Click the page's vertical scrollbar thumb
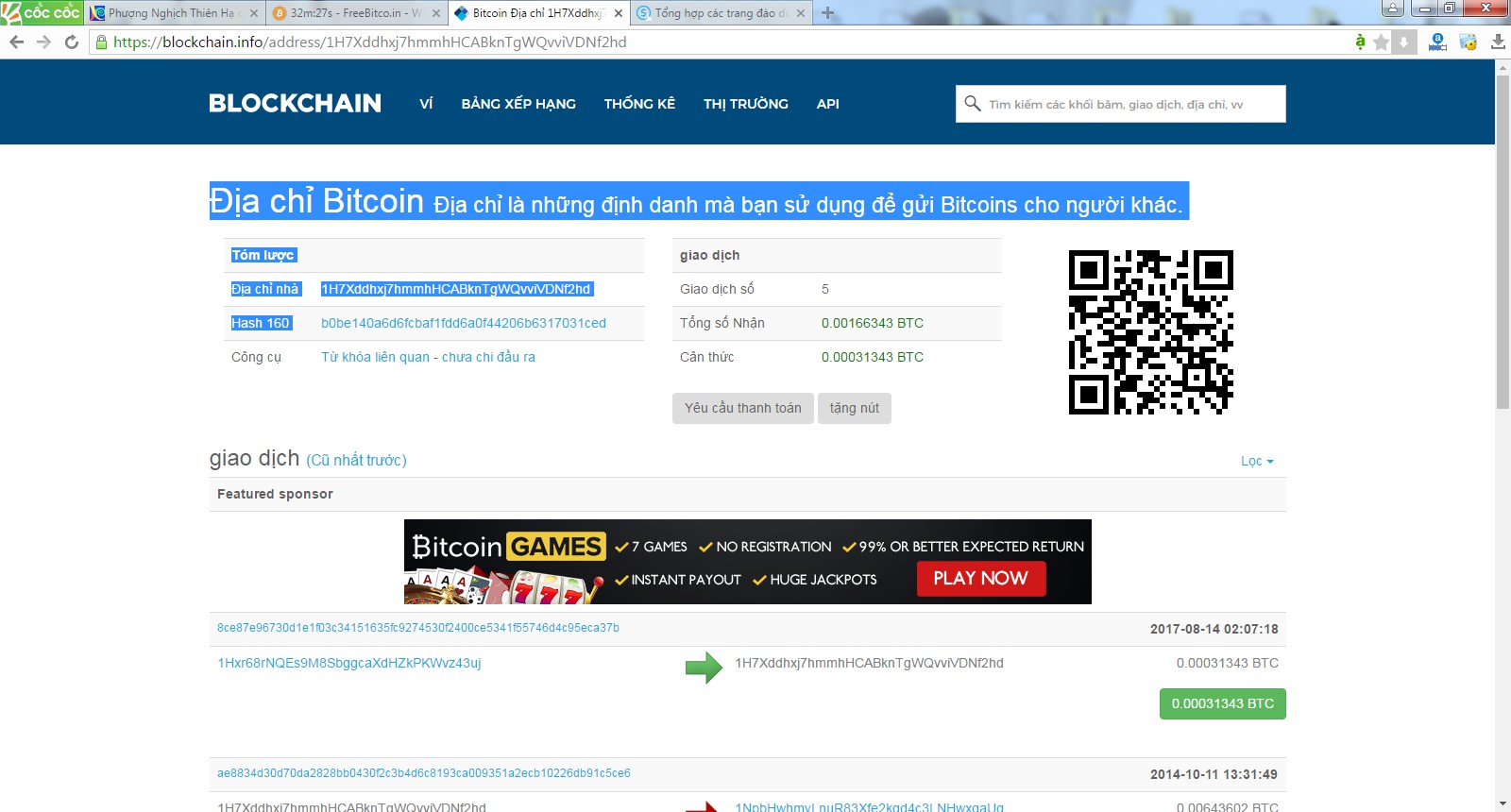 pyautogui.click(x=1503, y=241)
